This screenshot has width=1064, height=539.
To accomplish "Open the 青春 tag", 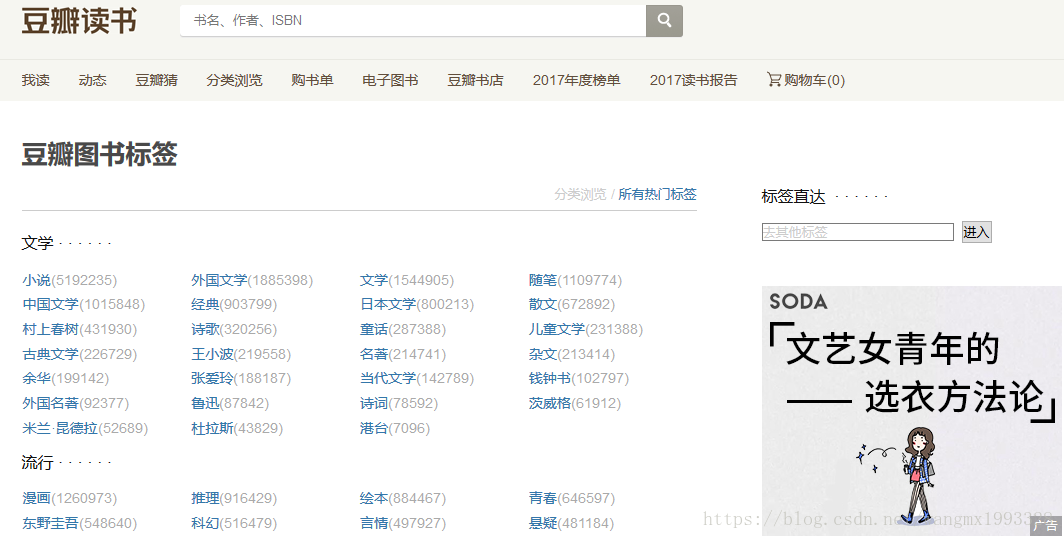I will (543, 498).
